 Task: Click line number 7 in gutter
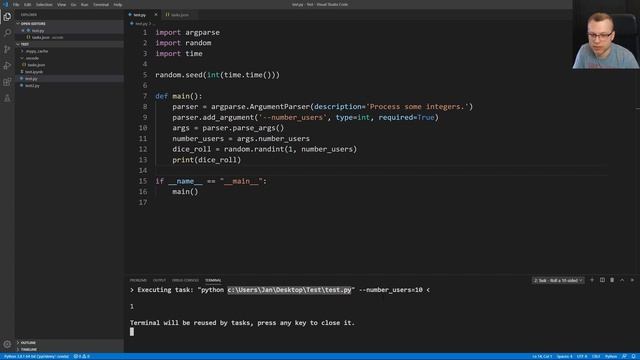tap(144, 96)
